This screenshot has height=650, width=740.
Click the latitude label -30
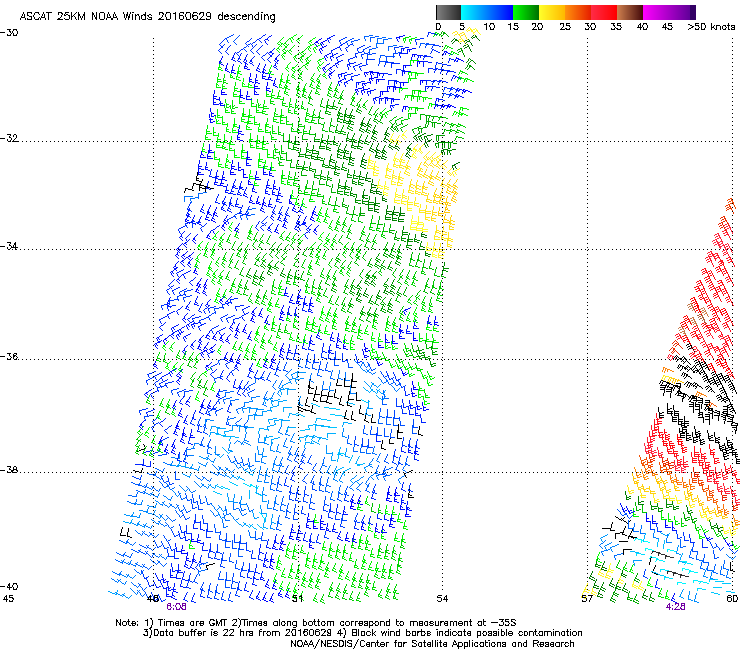(x=9, y=33)
